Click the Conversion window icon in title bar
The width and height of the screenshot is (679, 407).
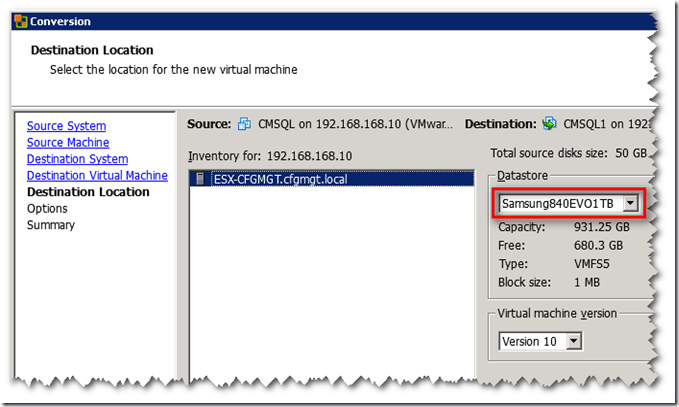click(x=19, y=21)
